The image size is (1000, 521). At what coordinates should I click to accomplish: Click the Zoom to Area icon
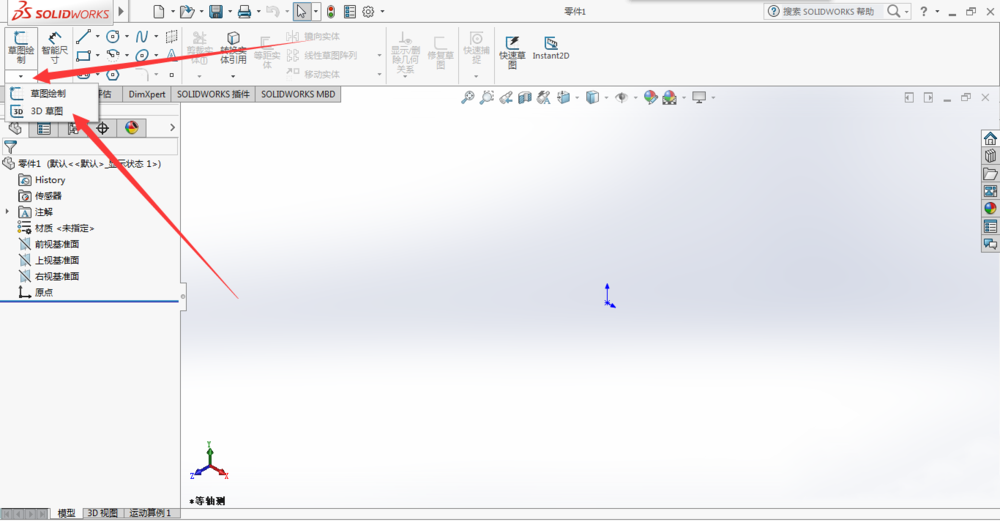pos(487,98)
